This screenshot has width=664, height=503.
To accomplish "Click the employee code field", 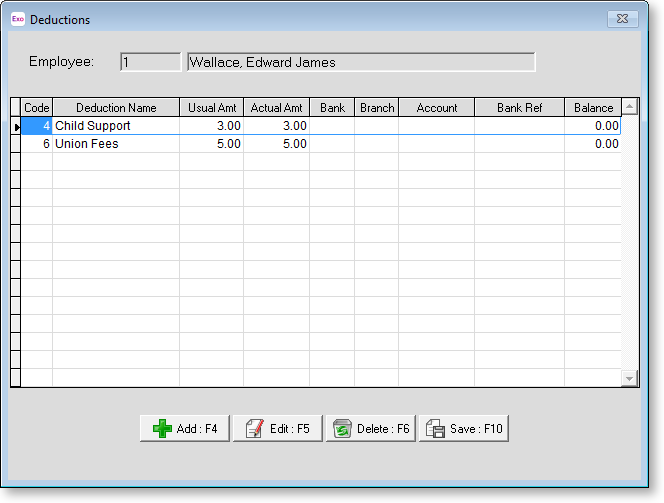I will (150, 62).
